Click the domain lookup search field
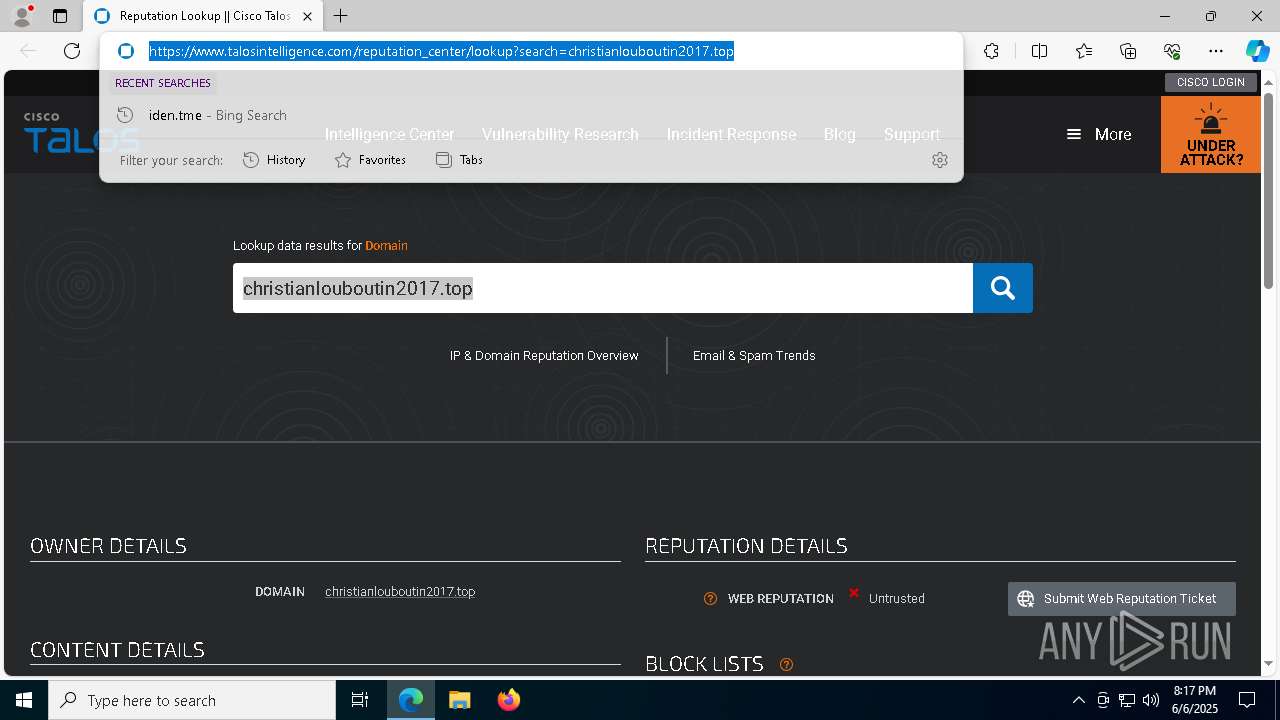Screen dimensions: 1280x720 (x=603, y=288)
